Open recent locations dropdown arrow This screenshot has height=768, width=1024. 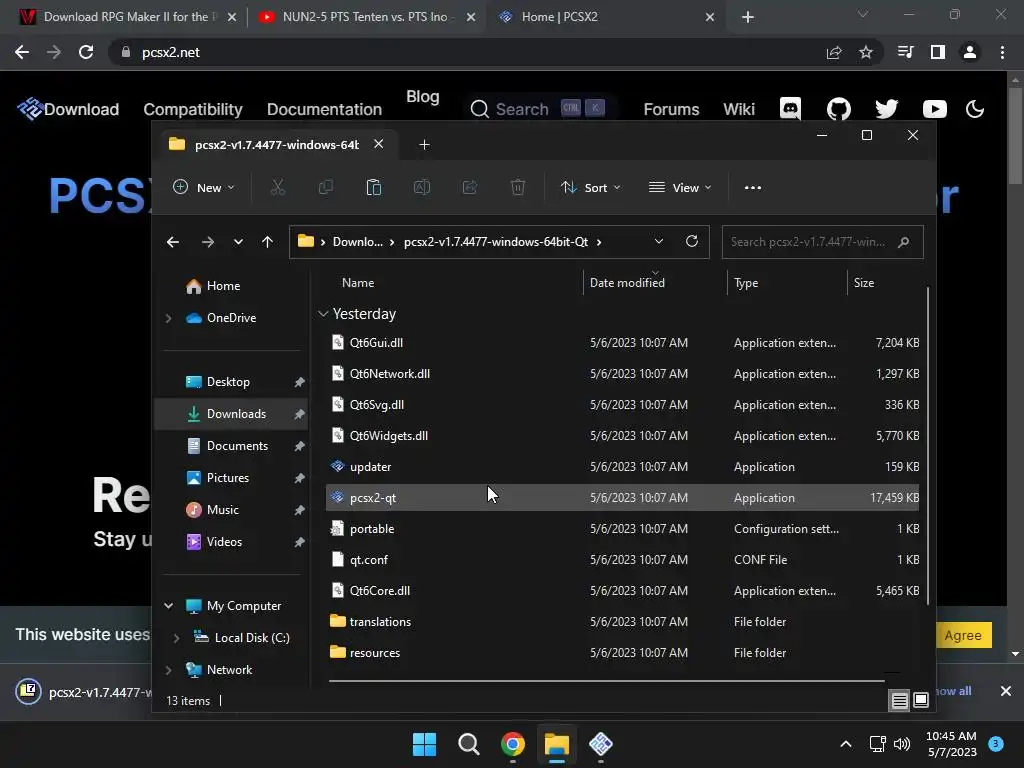(238, 242)
